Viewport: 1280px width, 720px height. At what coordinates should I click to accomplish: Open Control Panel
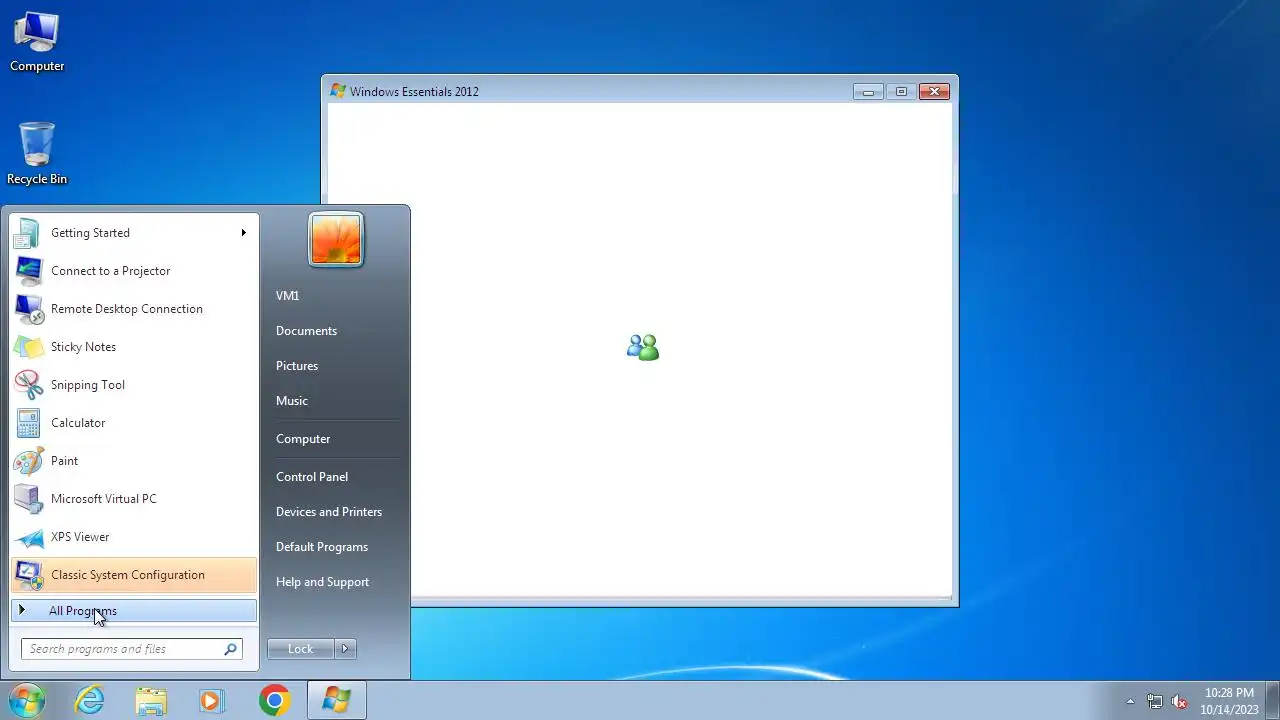click(312, 477)
